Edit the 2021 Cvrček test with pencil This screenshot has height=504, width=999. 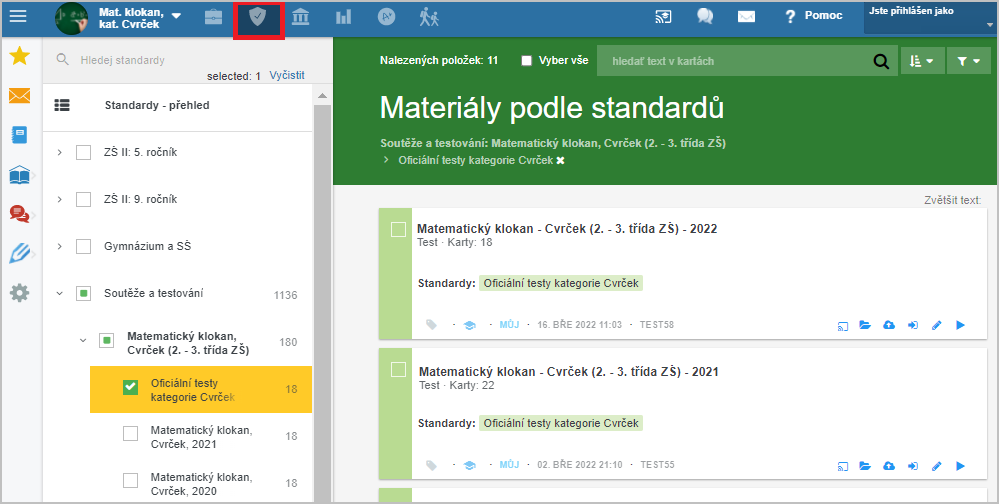(936, 466)
